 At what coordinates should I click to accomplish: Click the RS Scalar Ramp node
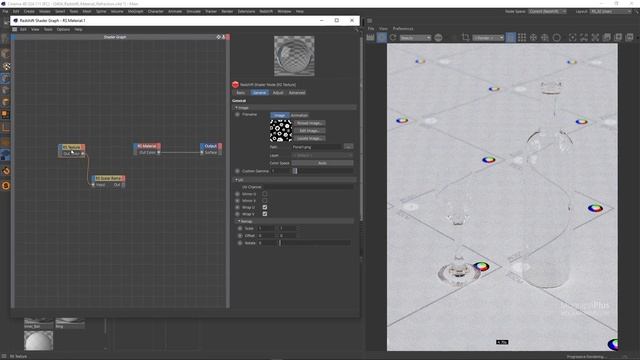109,181
